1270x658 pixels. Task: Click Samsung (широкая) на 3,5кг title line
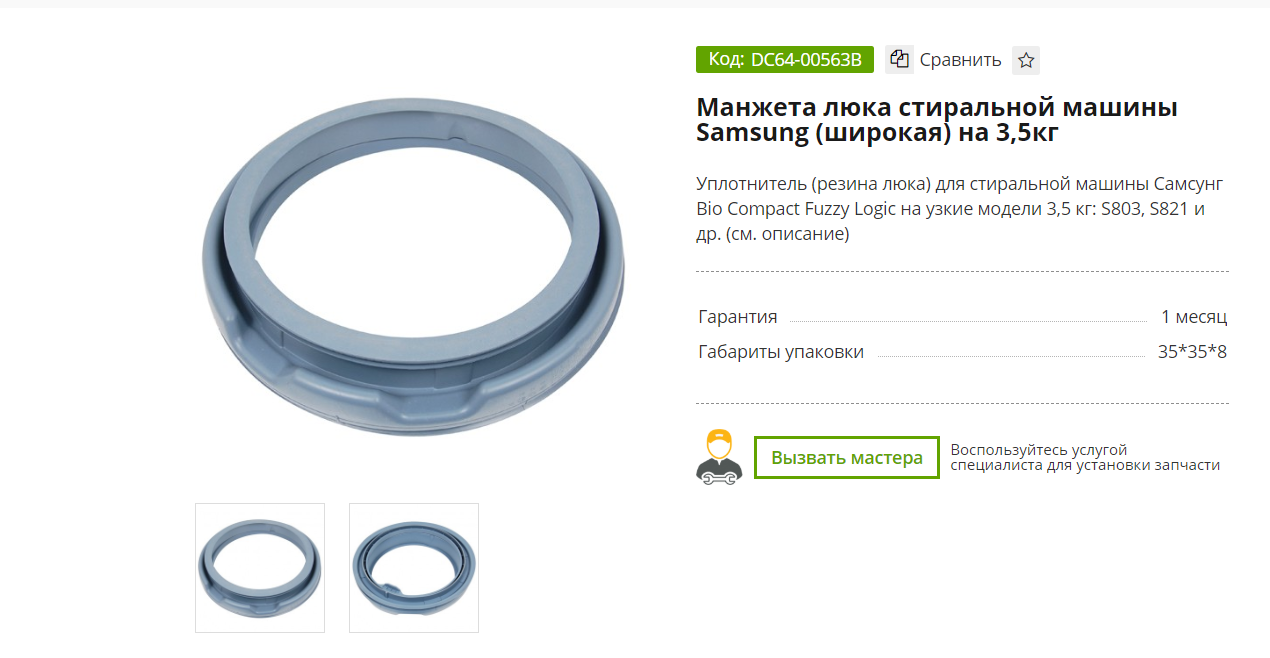pyautogui.click(x=877, y=134)
